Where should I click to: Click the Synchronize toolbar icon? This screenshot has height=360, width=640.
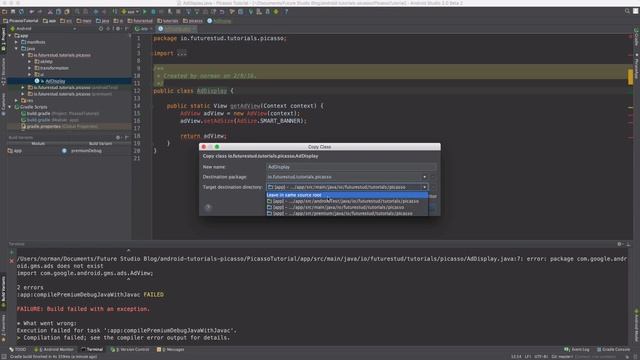click(21, 11)
